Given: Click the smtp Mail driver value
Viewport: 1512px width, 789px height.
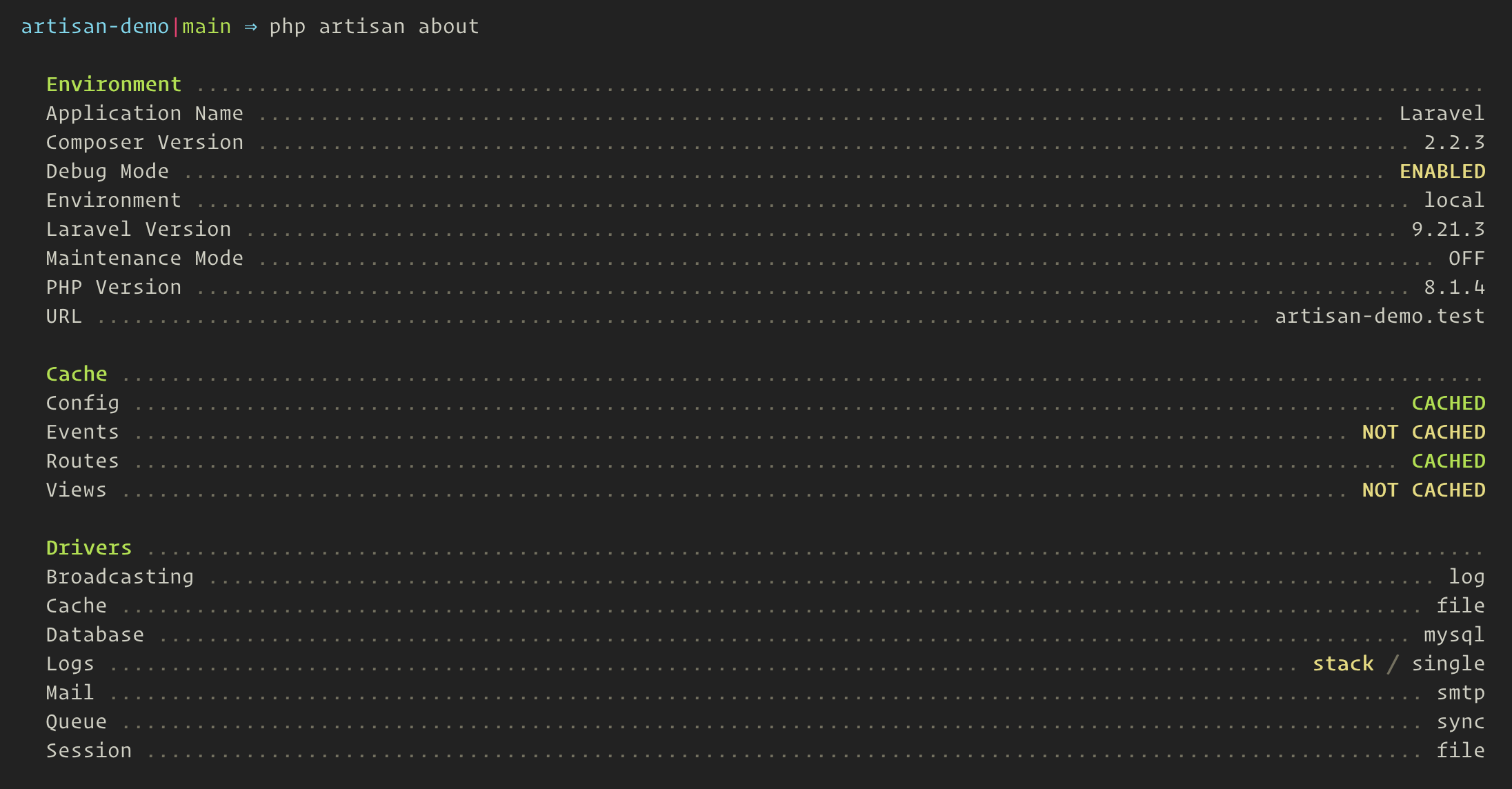Looking at the screenshot, I should tap(1461, 693).
